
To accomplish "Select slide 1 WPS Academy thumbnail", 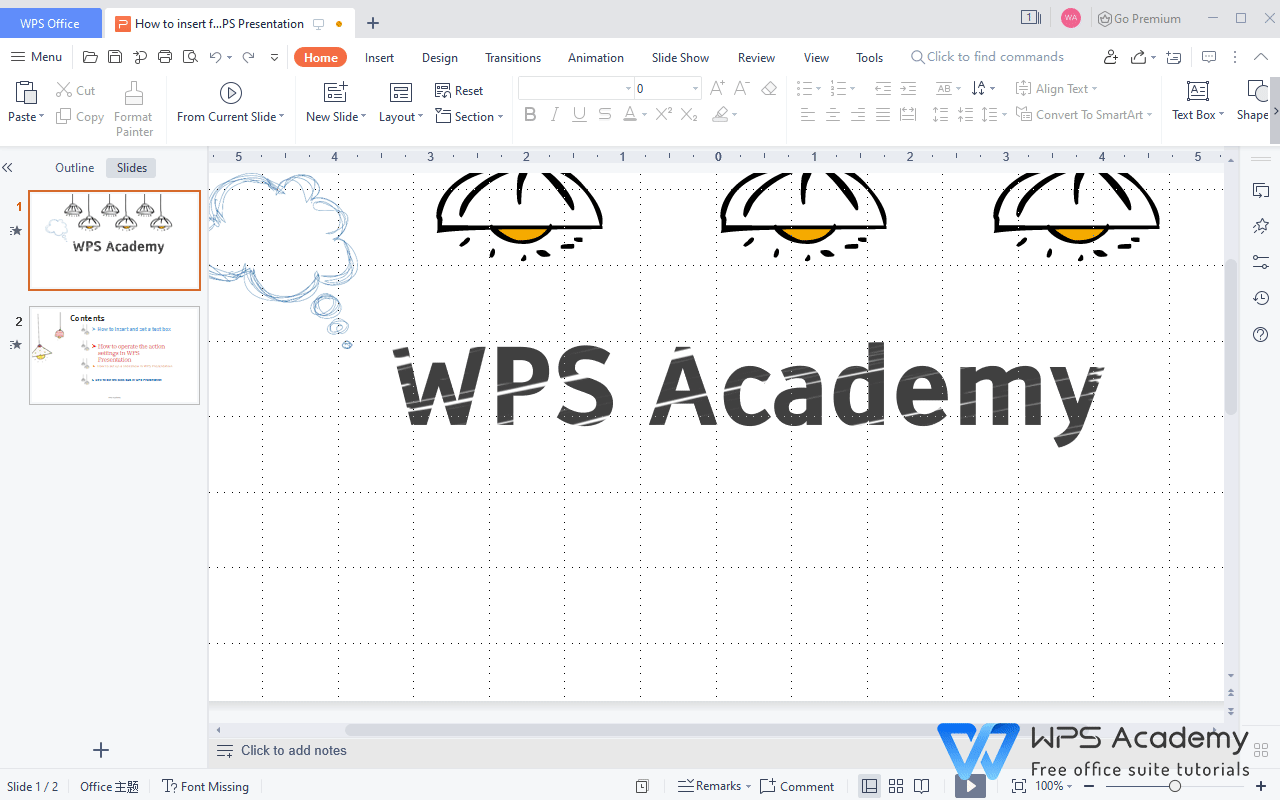I will point(115,240).
